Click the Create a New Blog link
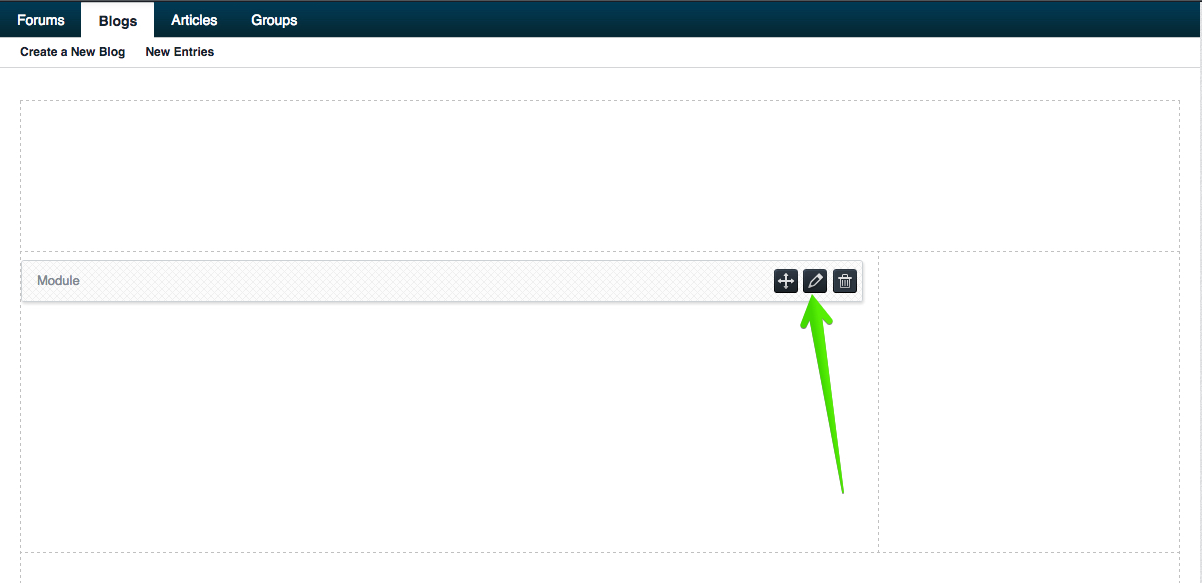This screenshot has height=583, width=1202. click(x=73, y=52)
